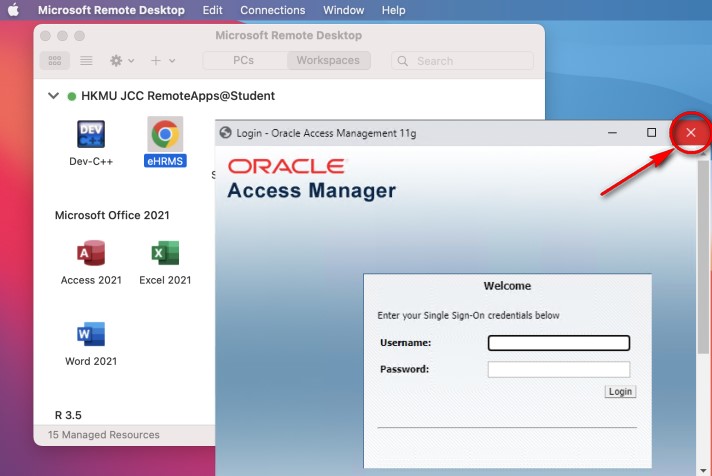Image resolution: width=712 pixels, height=476 pixels.
Task: Open the Access 2021 icon
Action: (91, 253)
